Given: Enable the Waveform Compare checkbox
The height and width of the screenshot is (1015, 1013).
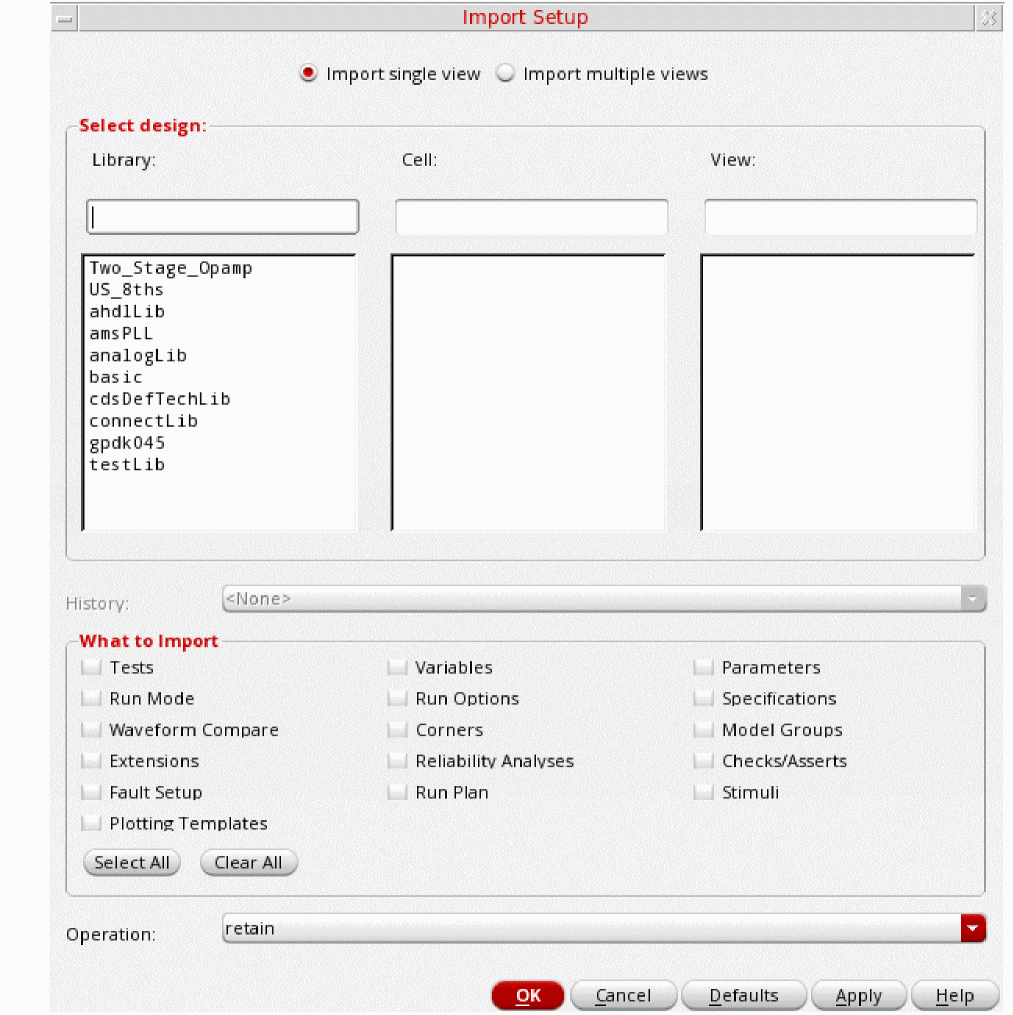Looking at the screenshot, I should coord(91,730).
